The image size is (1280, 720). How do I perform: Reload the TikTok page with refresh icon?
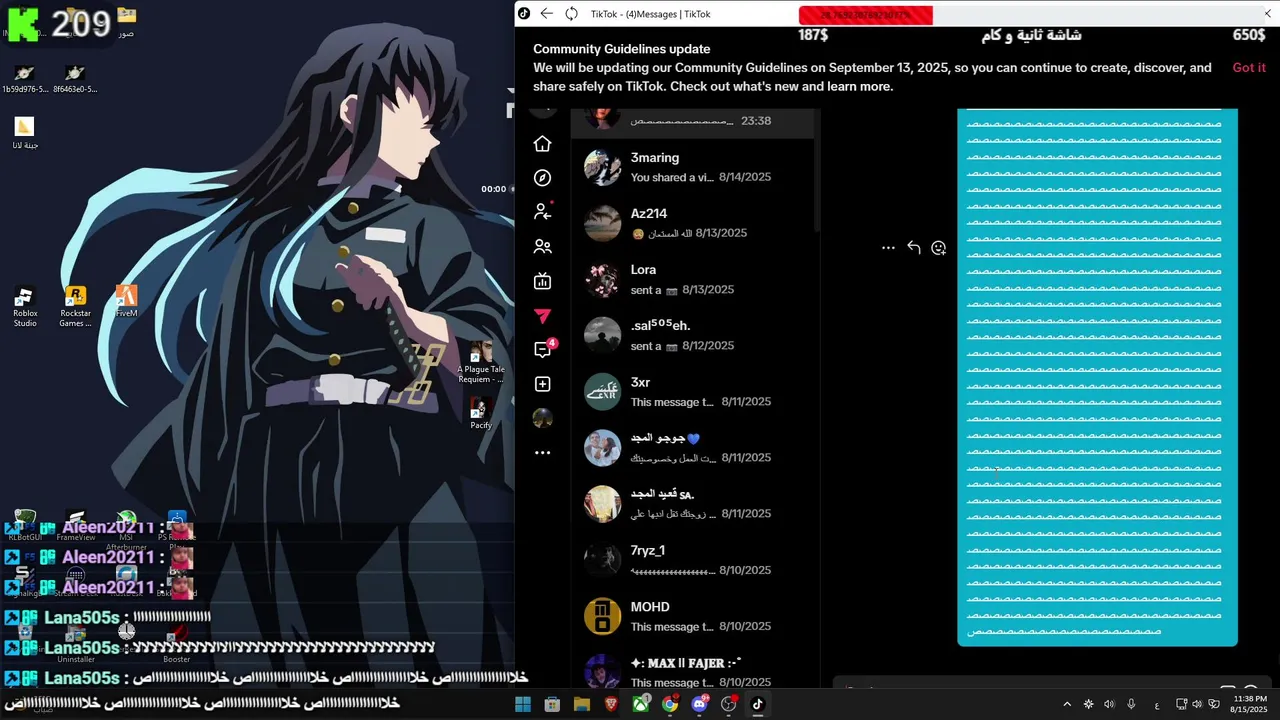point(571,14)
